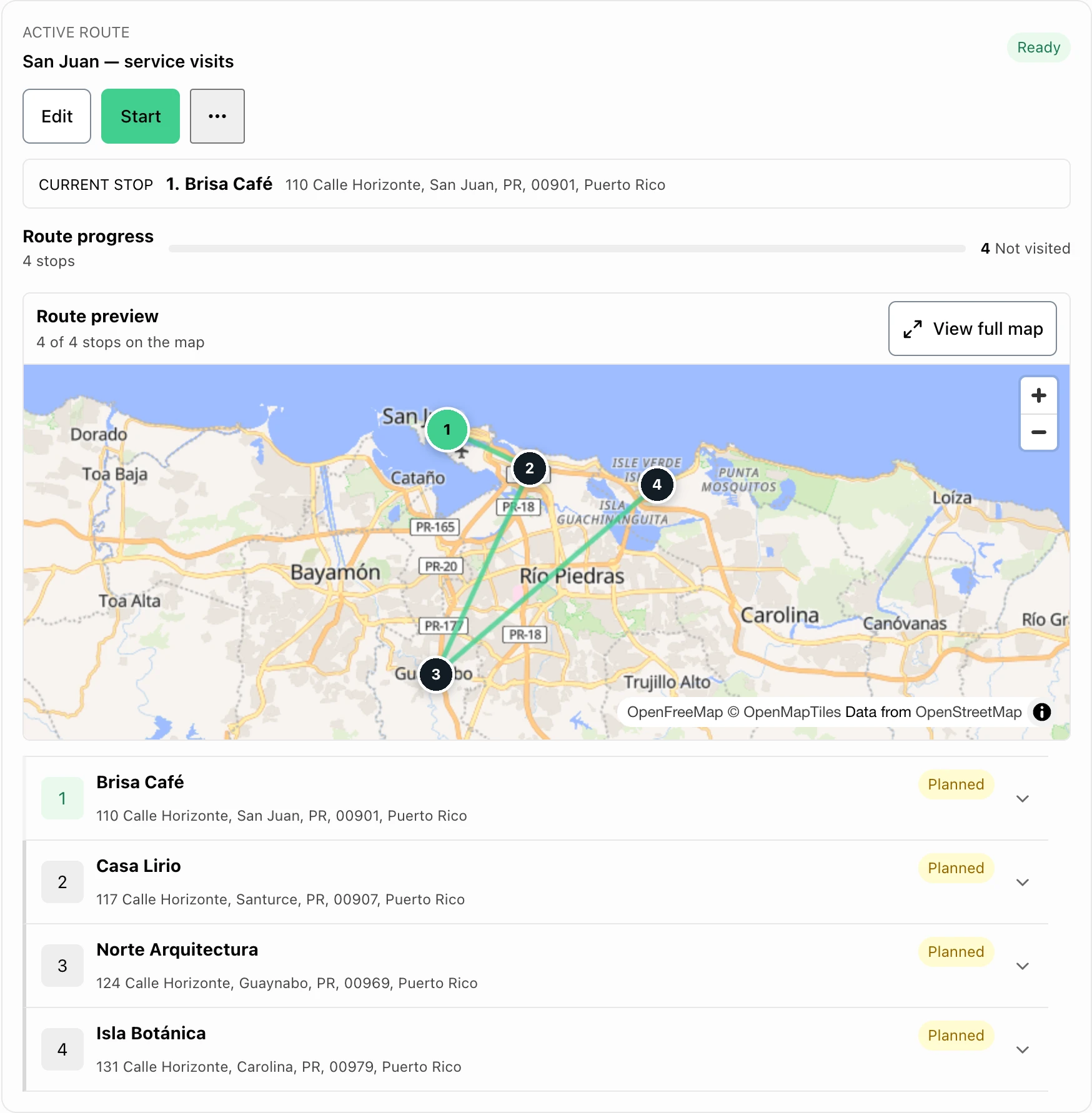Click current stop '1. Brisa Café' heading
The width and height of the screenshot is (1092, 1113).
[219, 184]
